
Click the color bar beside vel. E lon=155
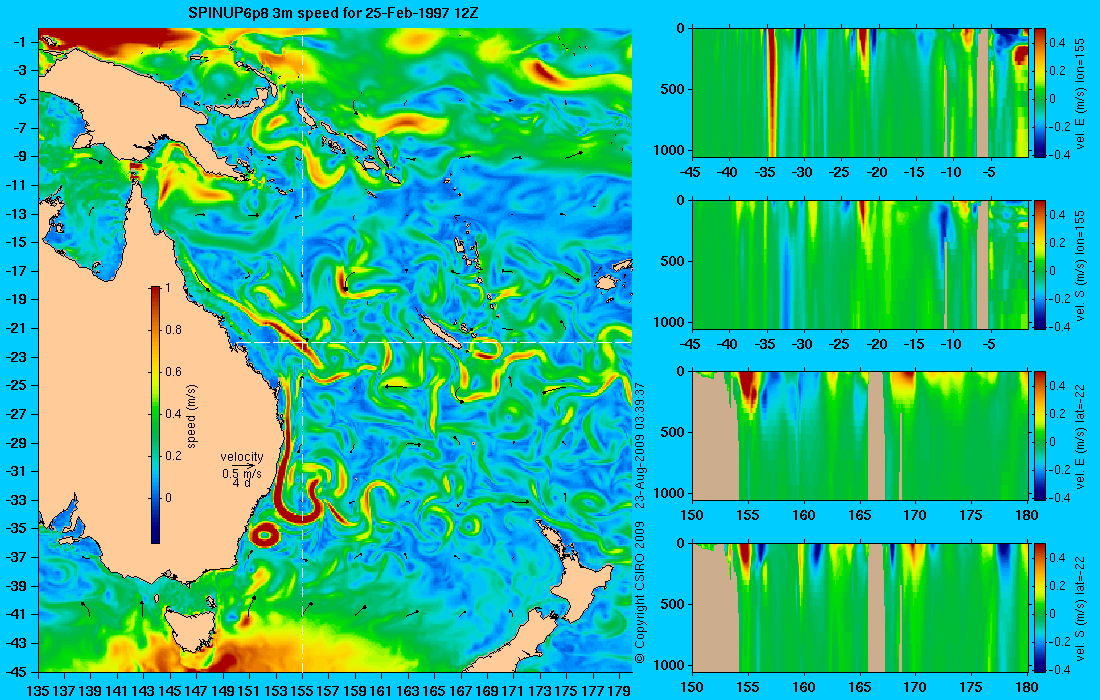coord(1040,93)
